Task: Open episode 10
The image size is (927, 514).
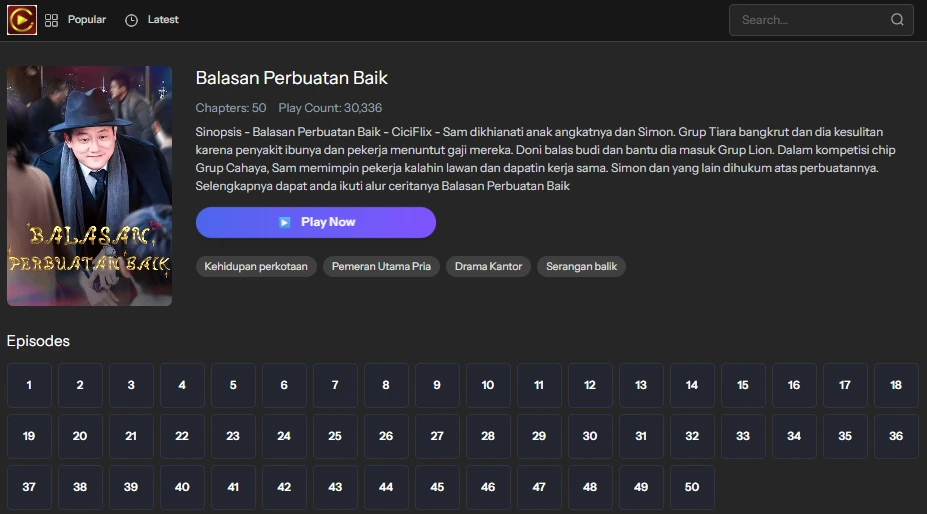Action: pyautogui.click(x=488, y=385)
